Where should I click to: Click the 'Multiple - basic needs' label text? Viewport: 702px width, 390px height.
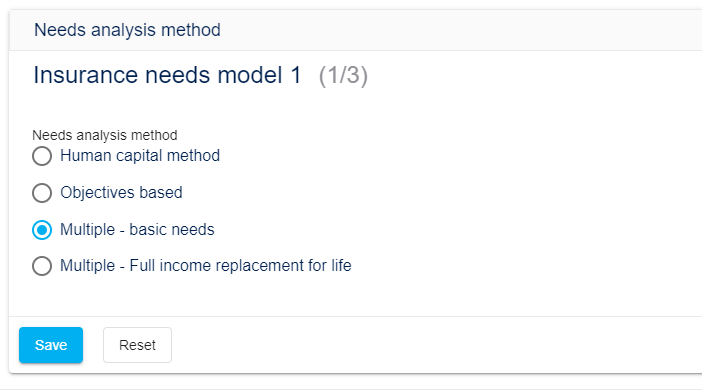137,230
